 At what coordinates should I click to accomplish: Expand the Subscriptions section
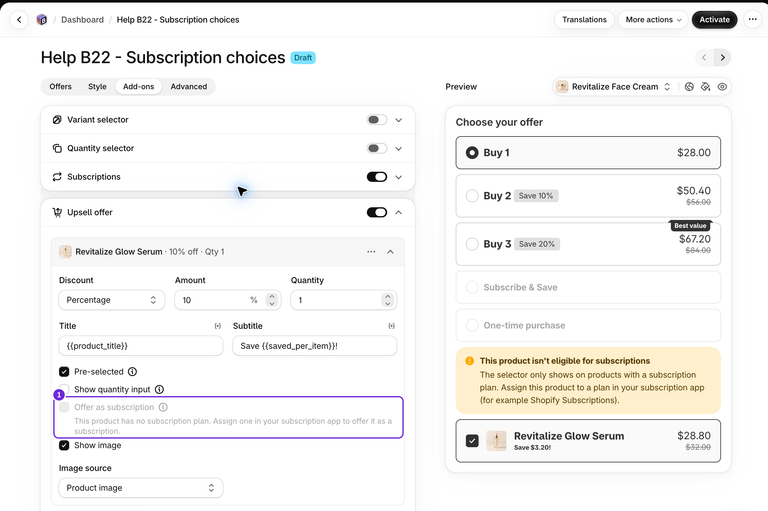[x=399, y=177]
